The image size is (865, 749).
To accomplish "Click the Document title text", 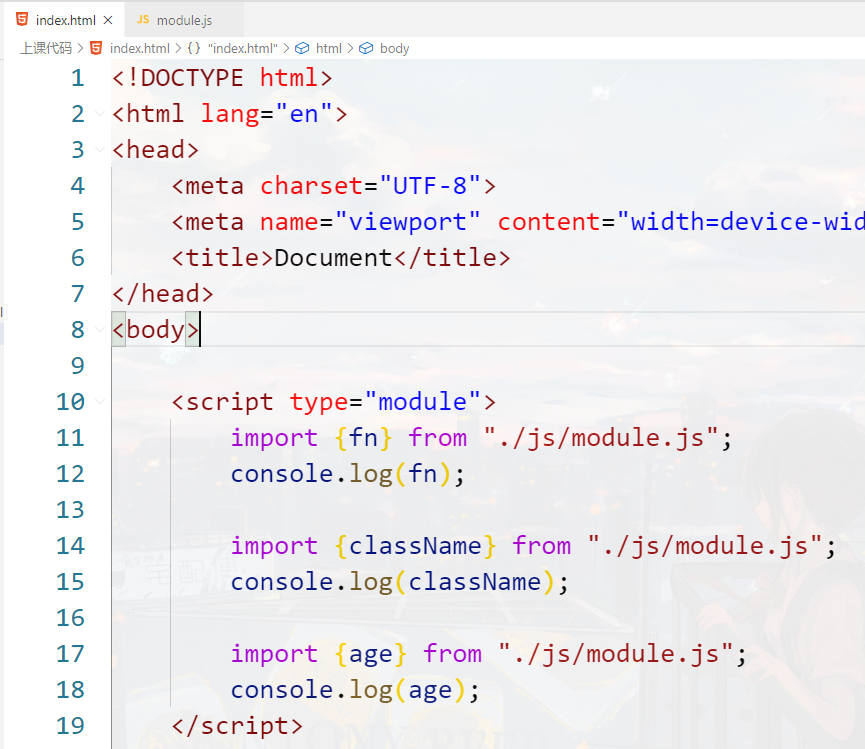I will tap(333, 258).
